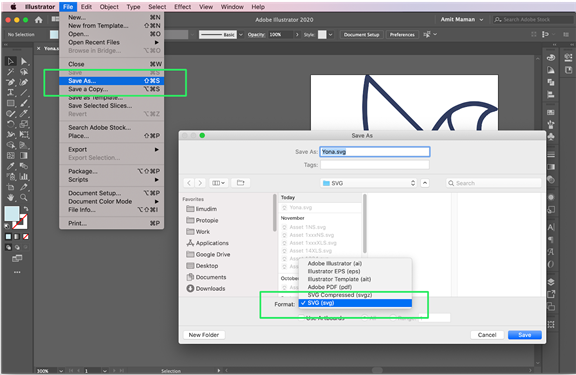Click the Document Setup button
The image size is (576, 375).
coord(361,35)
